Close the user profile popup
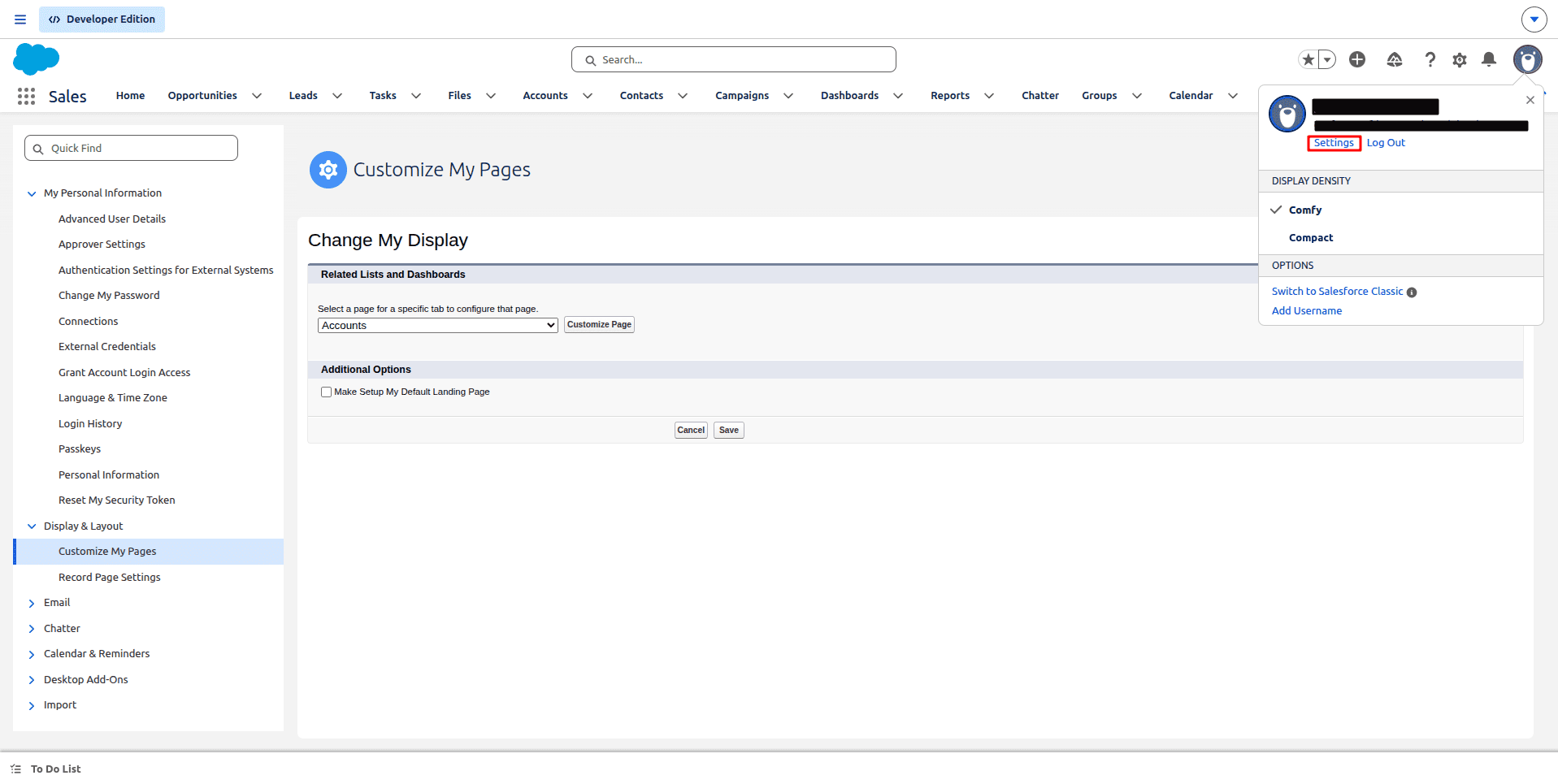1558x784 pixels. tap(1530, 100)
